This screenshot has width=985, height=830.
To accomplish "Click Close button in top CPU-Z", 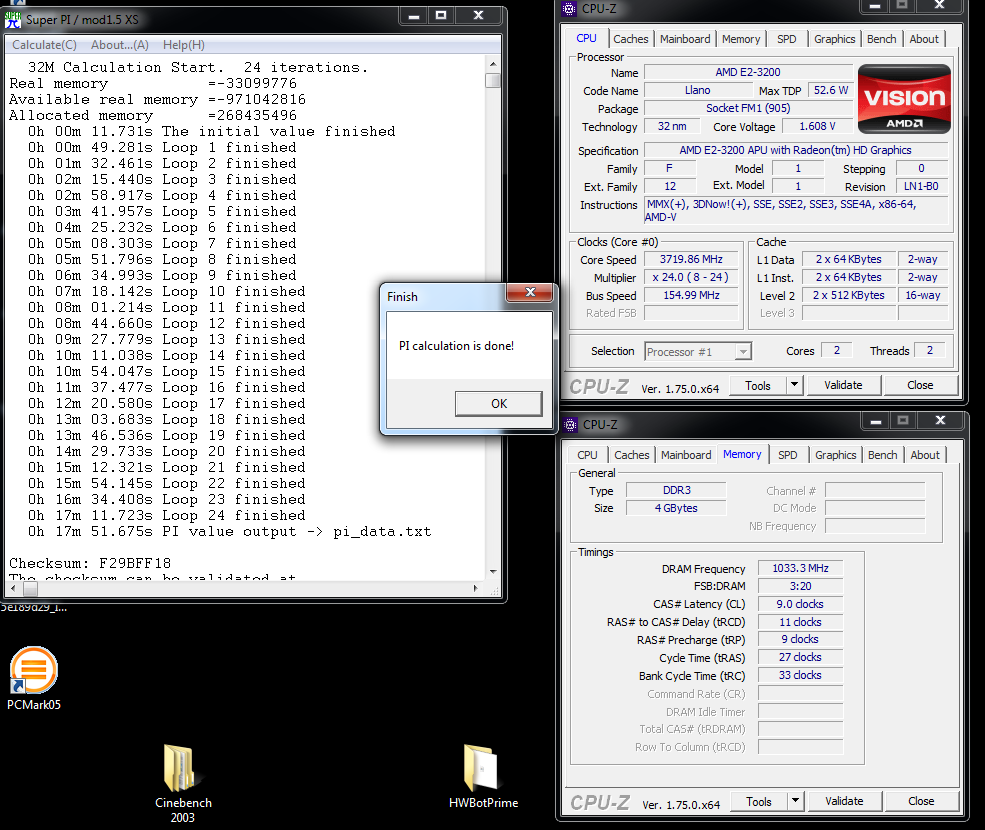I will 920,385.
